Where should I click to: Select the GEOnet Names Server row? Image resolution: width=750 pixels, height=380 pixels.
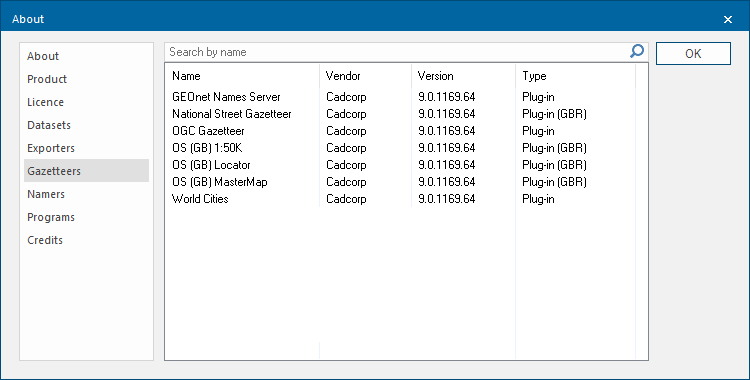pyautogui.click(x=400, y=97)
